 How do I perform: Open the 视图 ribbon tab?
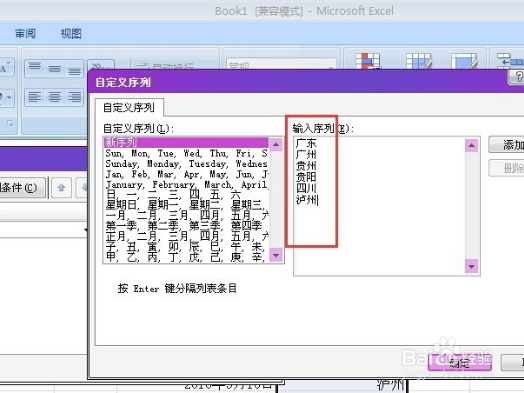71,33
